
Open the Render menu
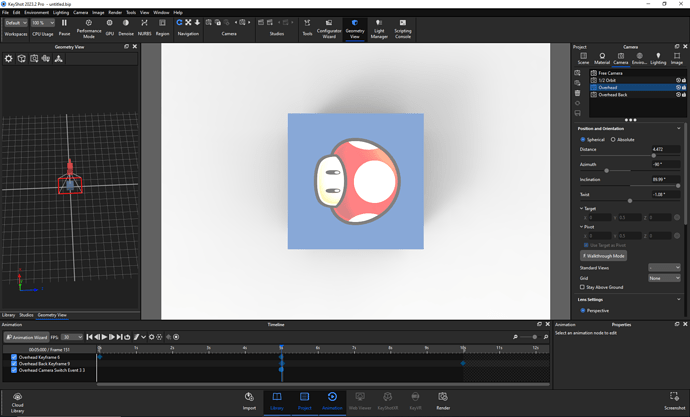pyautogui.click(x=115, y=12)
